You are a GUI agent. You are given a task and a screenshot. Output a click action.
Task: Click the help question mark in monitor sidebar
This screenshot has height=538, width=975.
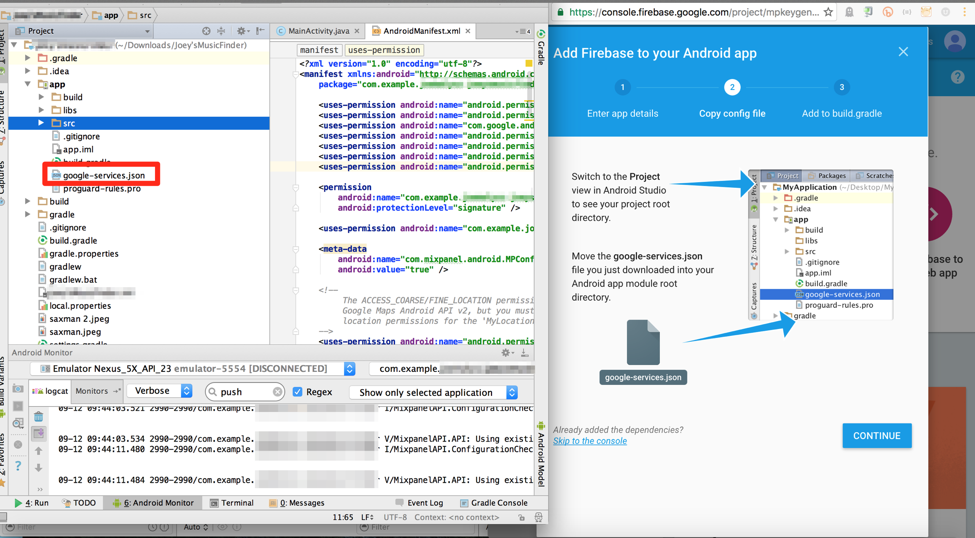pos(18,467)
